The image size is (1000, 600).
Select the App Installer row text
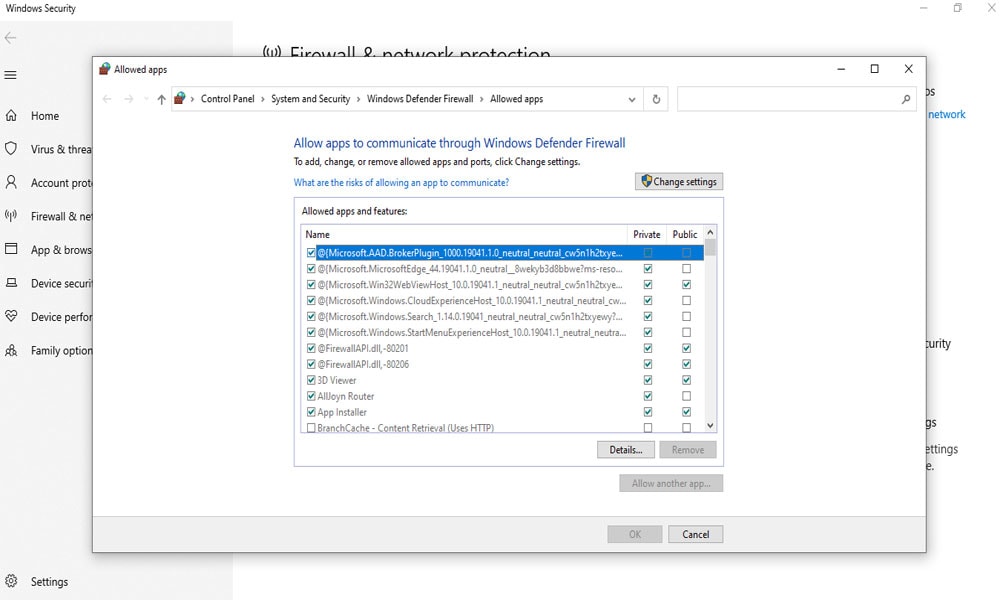click(342, 412)
